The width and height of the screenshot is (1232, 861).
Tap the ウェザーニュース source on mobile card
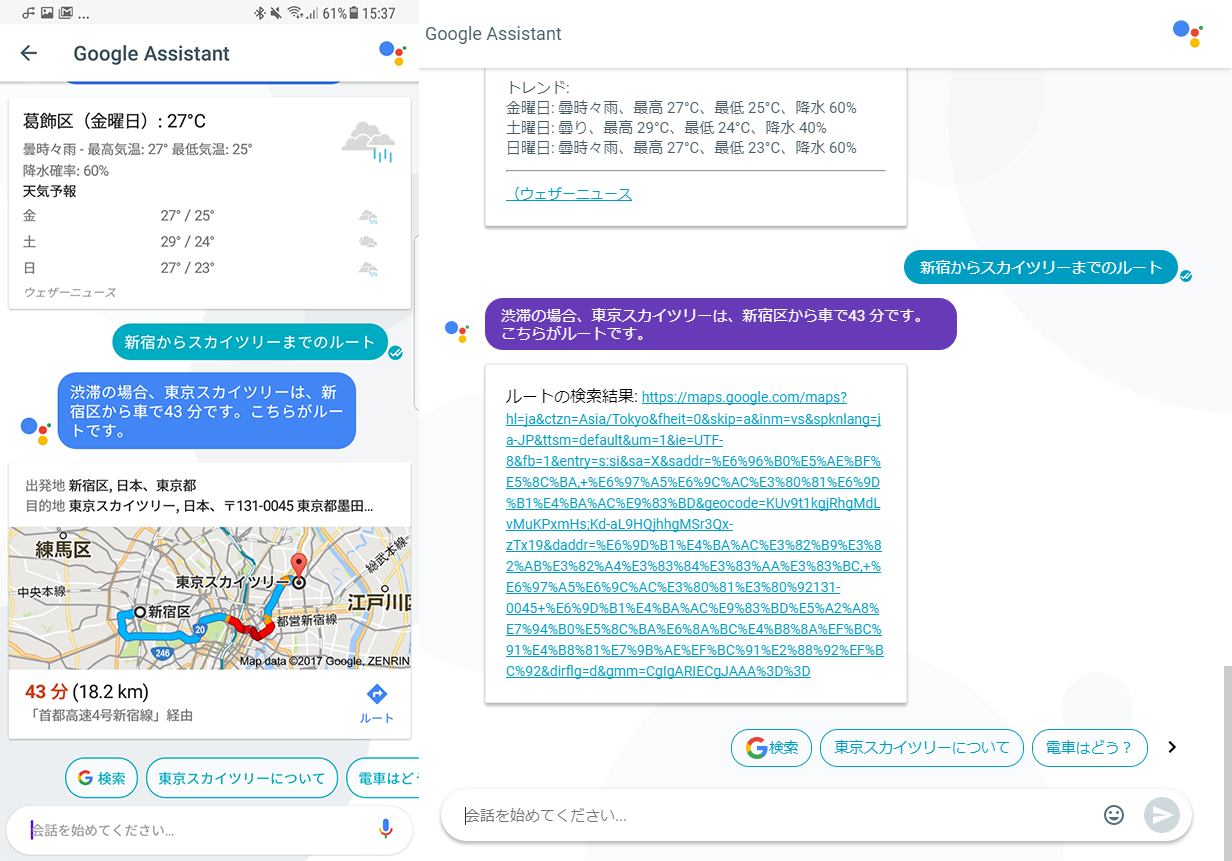[x=70, y=292]
